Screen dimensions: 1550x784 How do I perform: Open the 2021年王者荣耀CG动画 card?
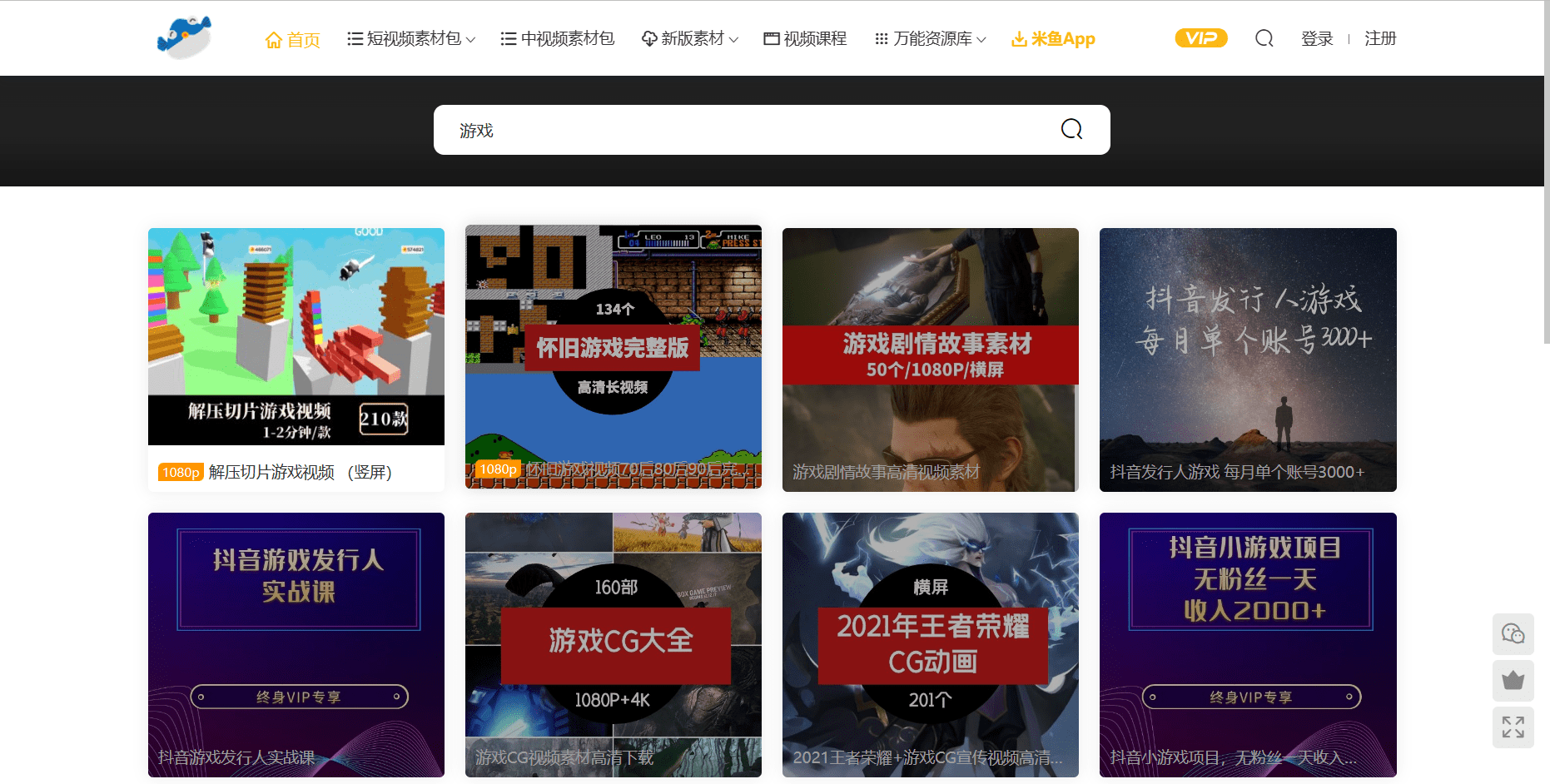click(x=931, y=645)
